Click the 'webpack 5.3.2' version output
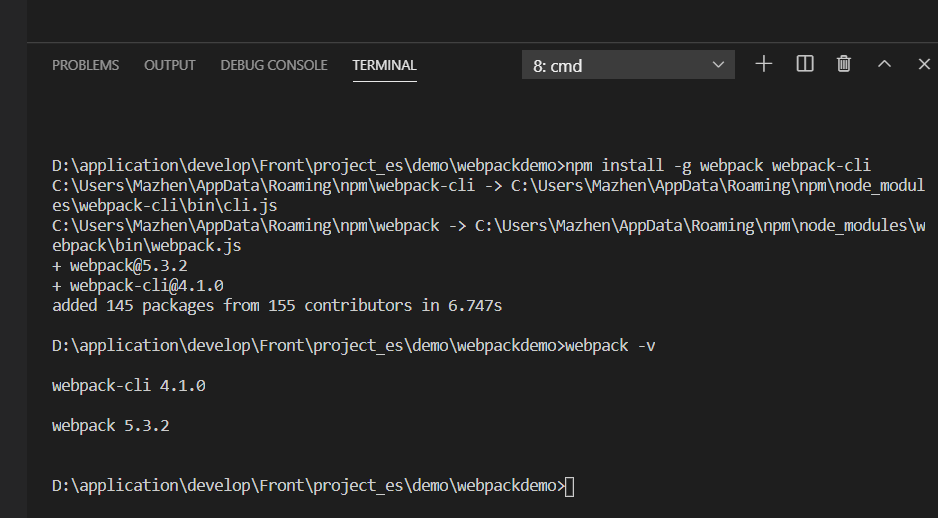 (111, 426)
